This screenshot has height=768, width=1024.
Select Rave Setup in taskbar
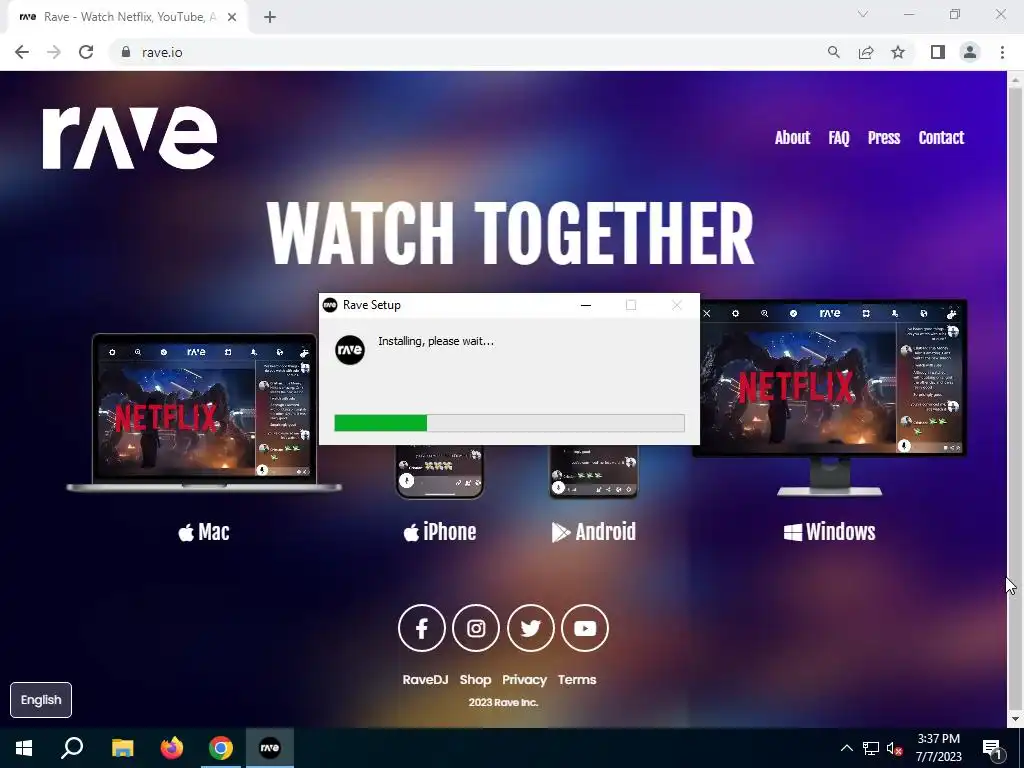[270, 748]
